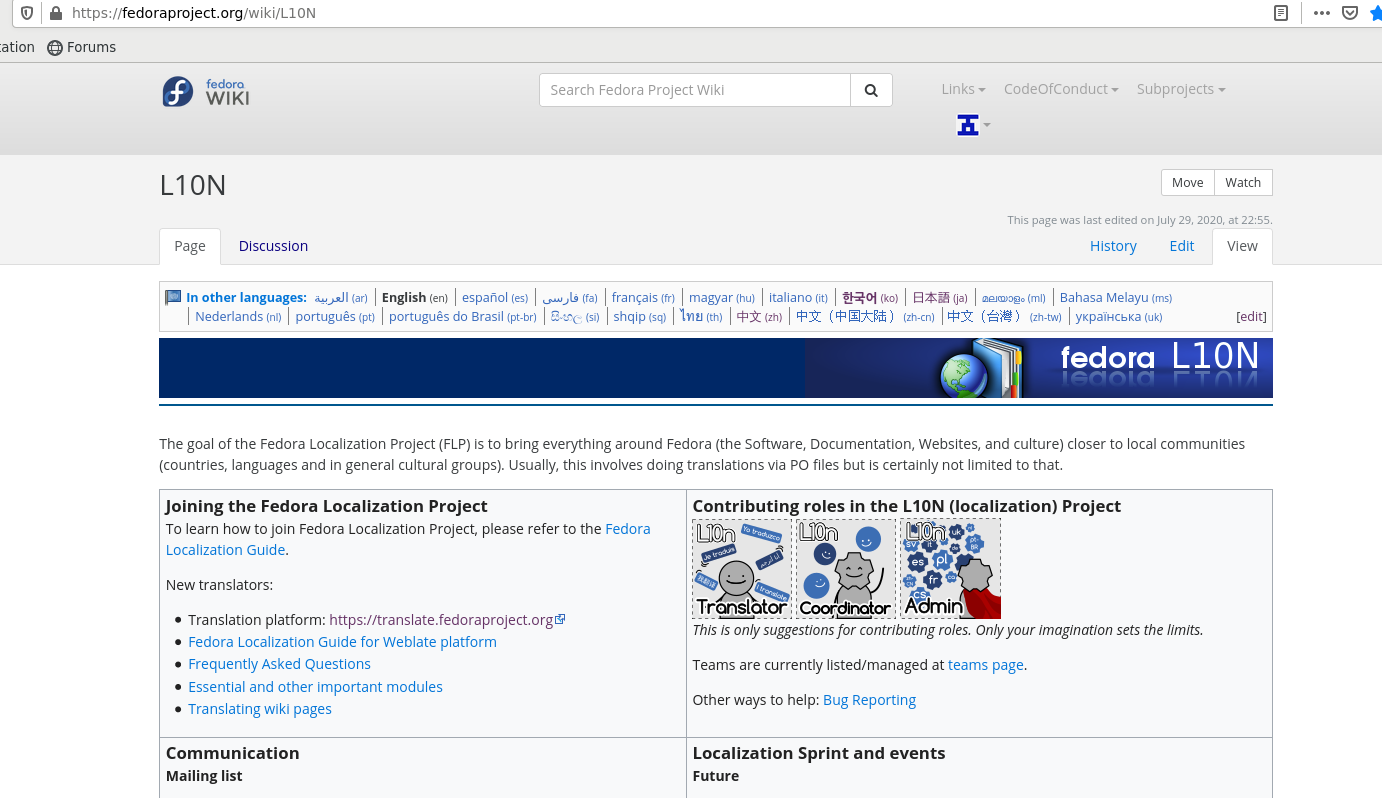The height and width of the screenshot is (798, 1382).
Task: Open Translating wiki pages link
Action: [x=260, y=709]
